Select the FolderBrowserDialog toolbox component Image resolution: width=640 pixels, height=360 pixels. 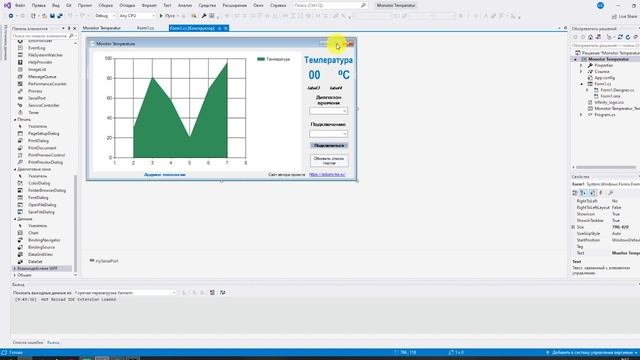(47, 190)
